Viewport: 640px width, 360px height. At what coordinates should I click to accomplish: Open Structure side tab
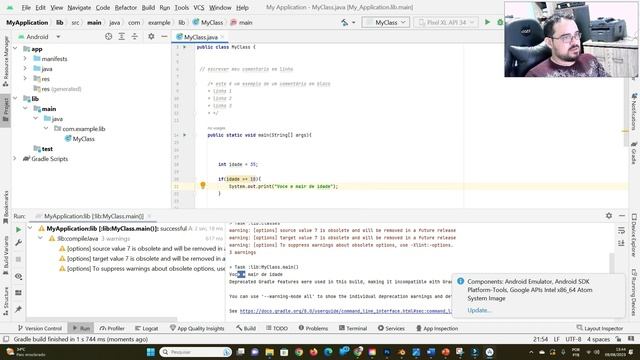(6, 301)
